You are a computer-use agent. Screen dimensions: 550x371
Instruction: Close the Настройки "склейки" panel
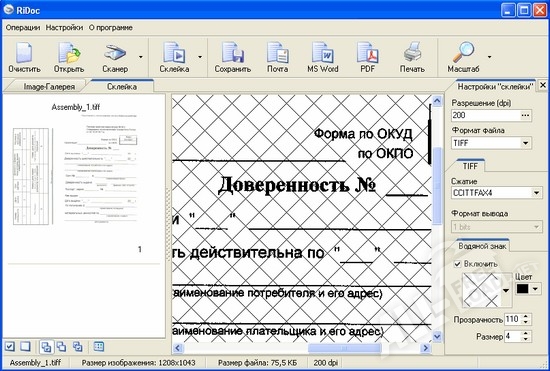pos(543,85)
